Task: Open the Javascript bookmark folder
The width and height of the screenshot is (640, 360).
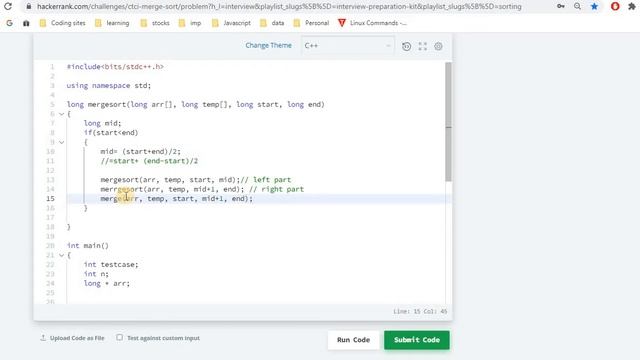Action: [x=231, y=23]
